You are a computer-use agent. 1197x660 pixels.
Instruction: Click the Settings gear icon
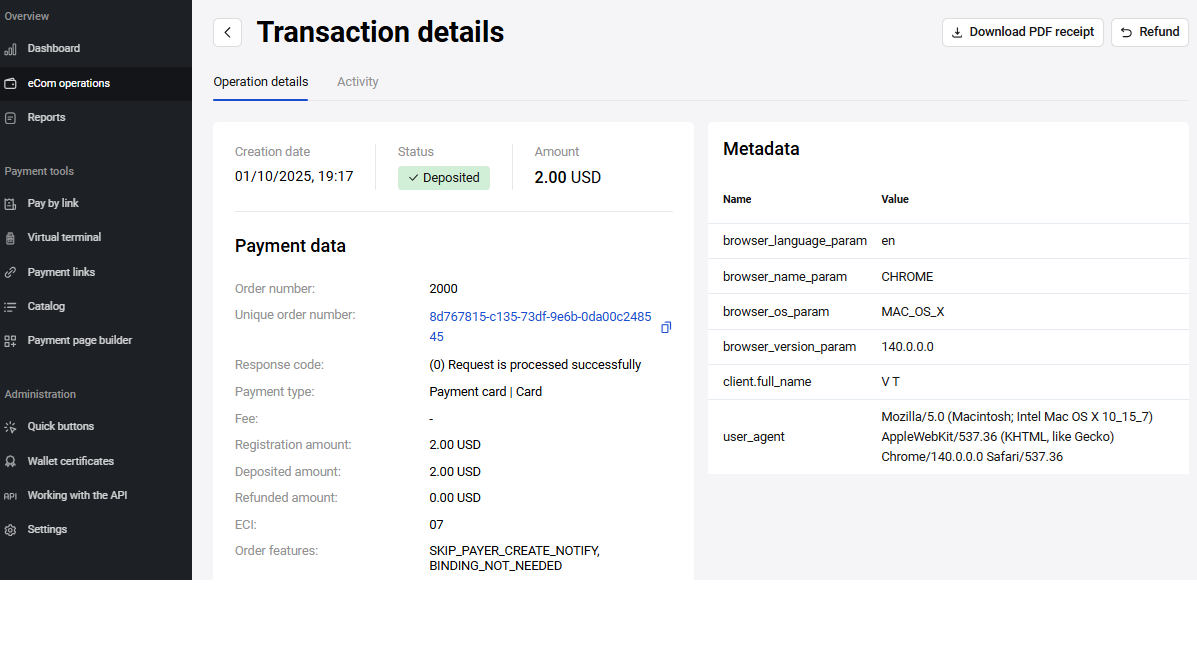[x=10, y=530]
